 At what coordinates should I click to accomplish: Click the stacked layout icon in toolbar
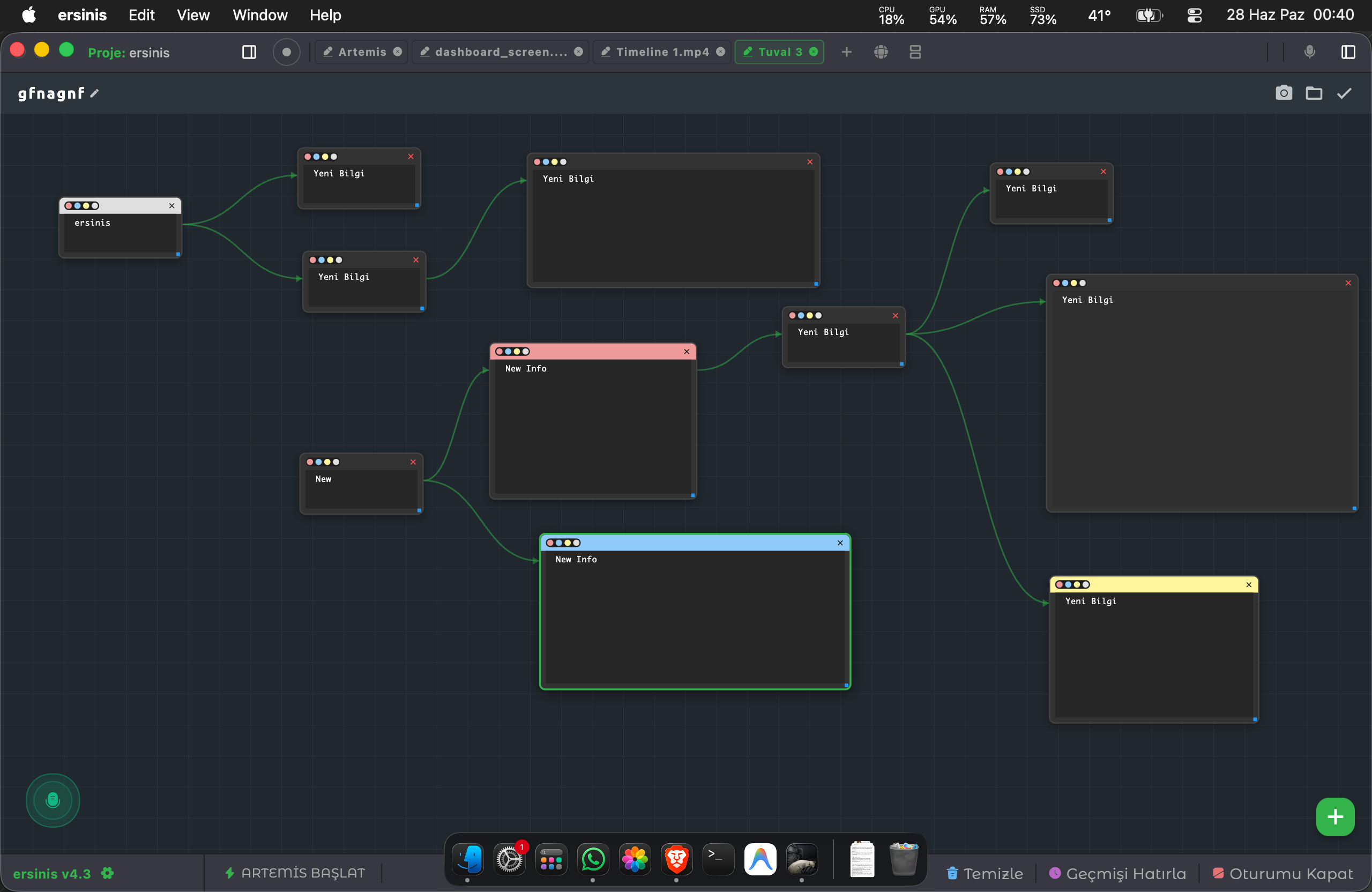[x=915, y=52]
